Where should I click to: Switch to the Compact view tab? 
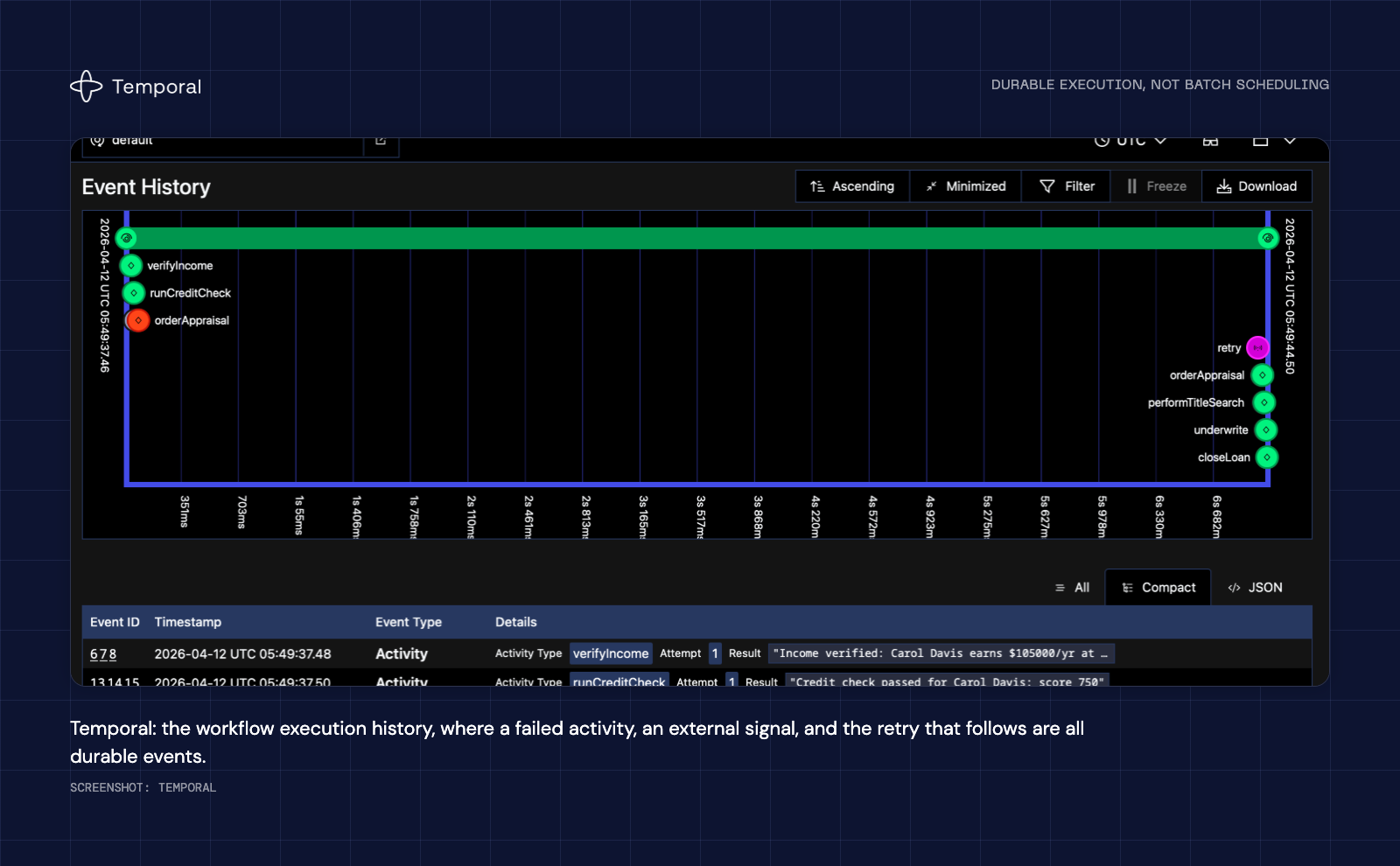coord(1158,588)
